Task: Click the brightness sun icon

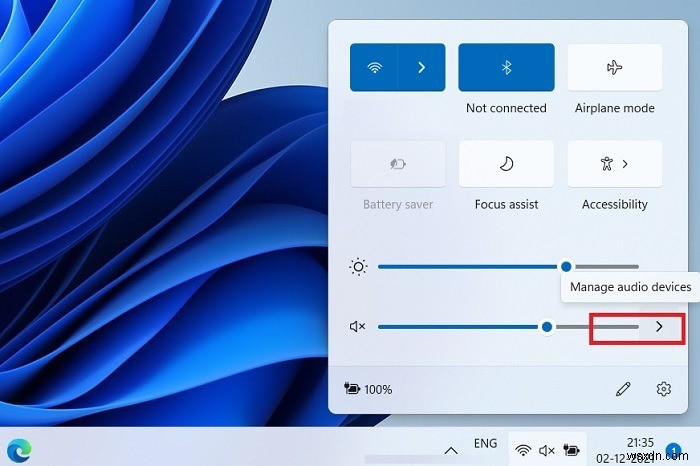Action: coord(358,267)
